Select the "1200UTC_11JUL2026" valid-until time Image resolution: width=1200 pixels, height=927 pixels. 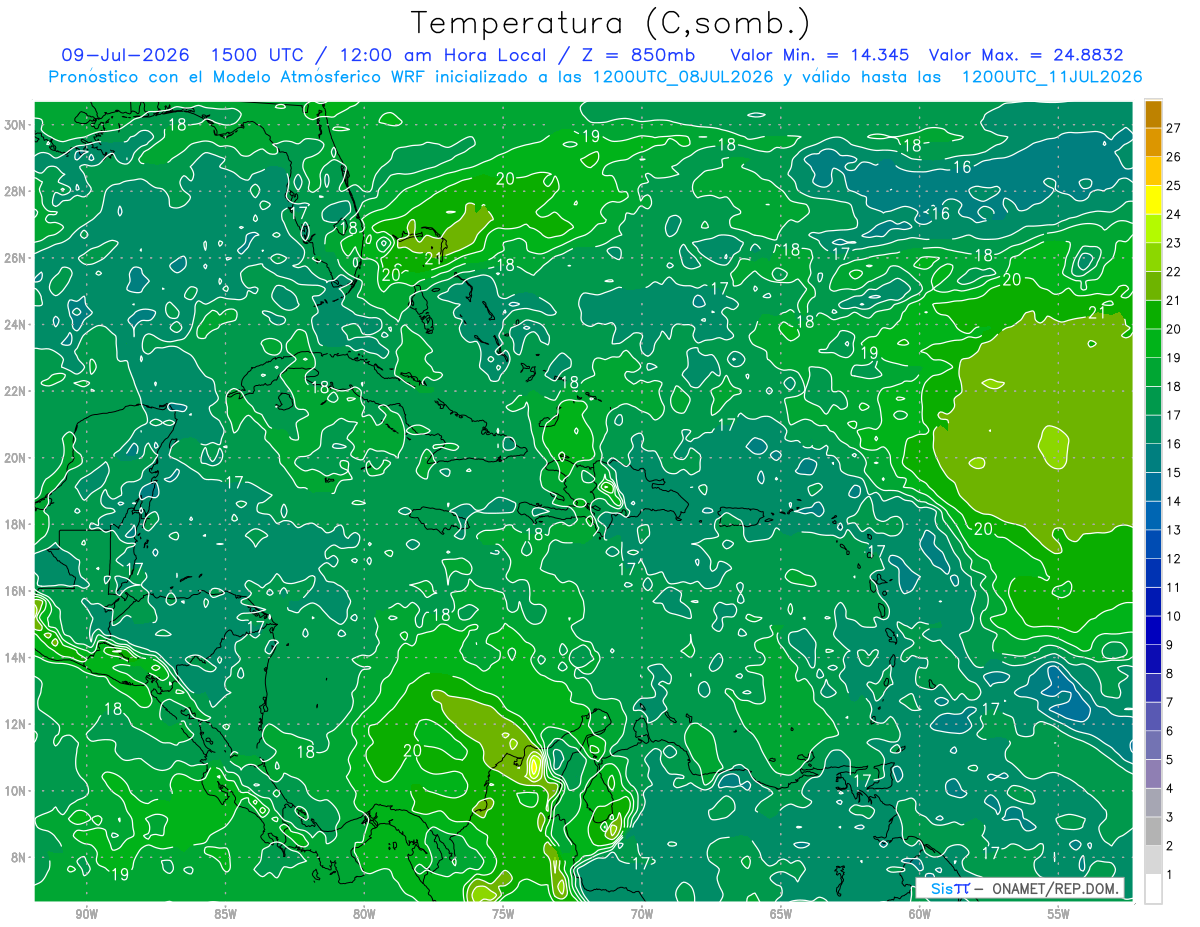point(1052,77)
